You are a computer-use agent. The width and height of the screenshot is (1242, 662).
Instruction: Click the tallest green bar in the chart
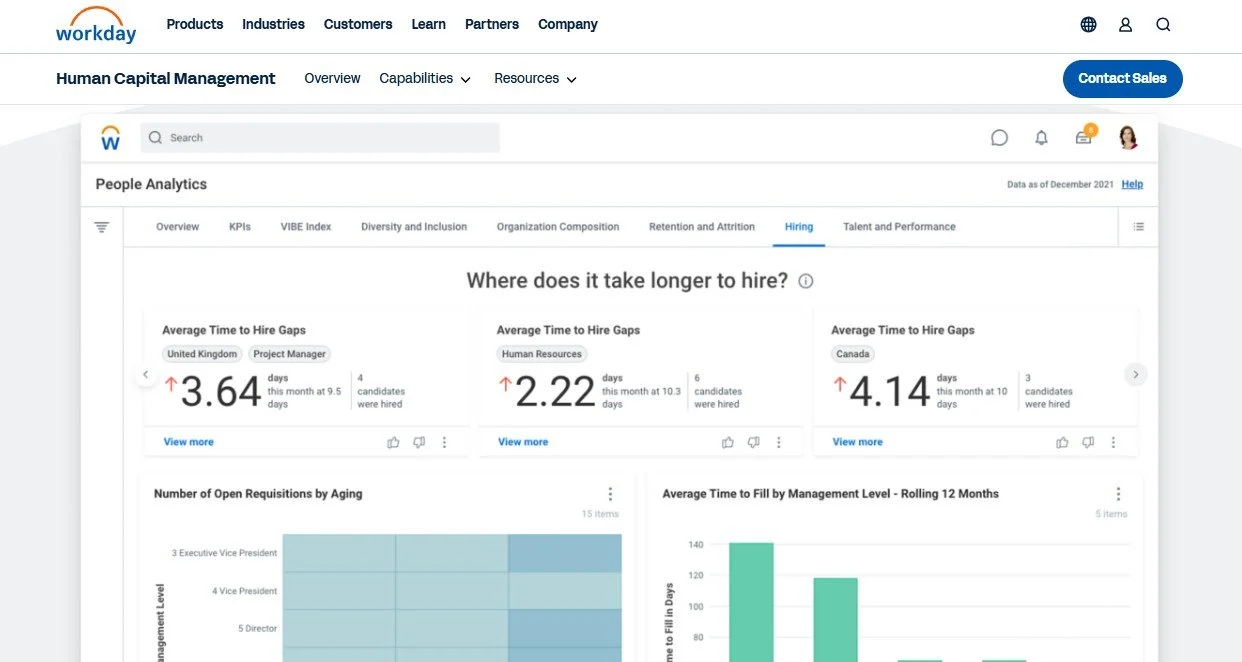click(751, 602)
